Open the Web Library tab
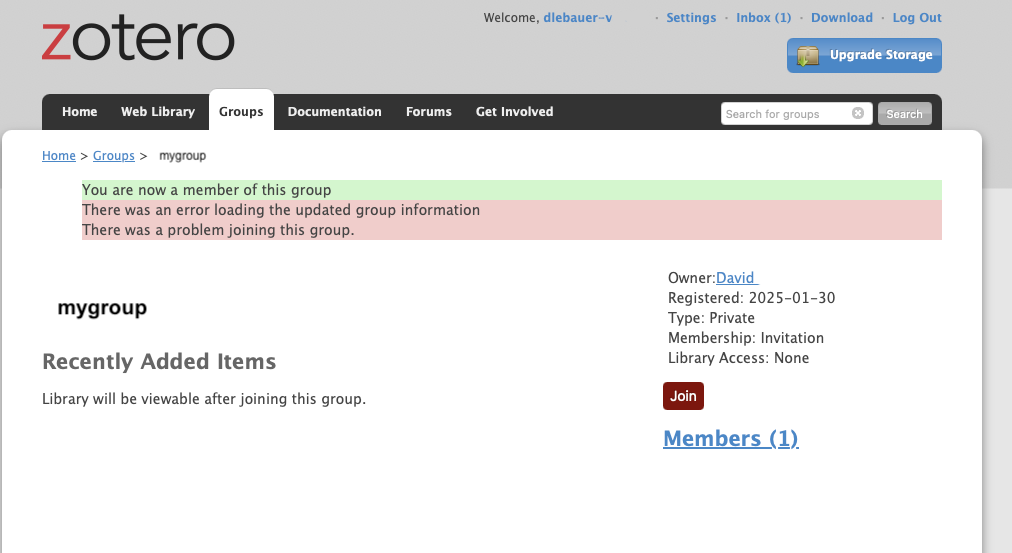Screen dimensions: 1012x553 pyautogui.click(x=158, y=112)
